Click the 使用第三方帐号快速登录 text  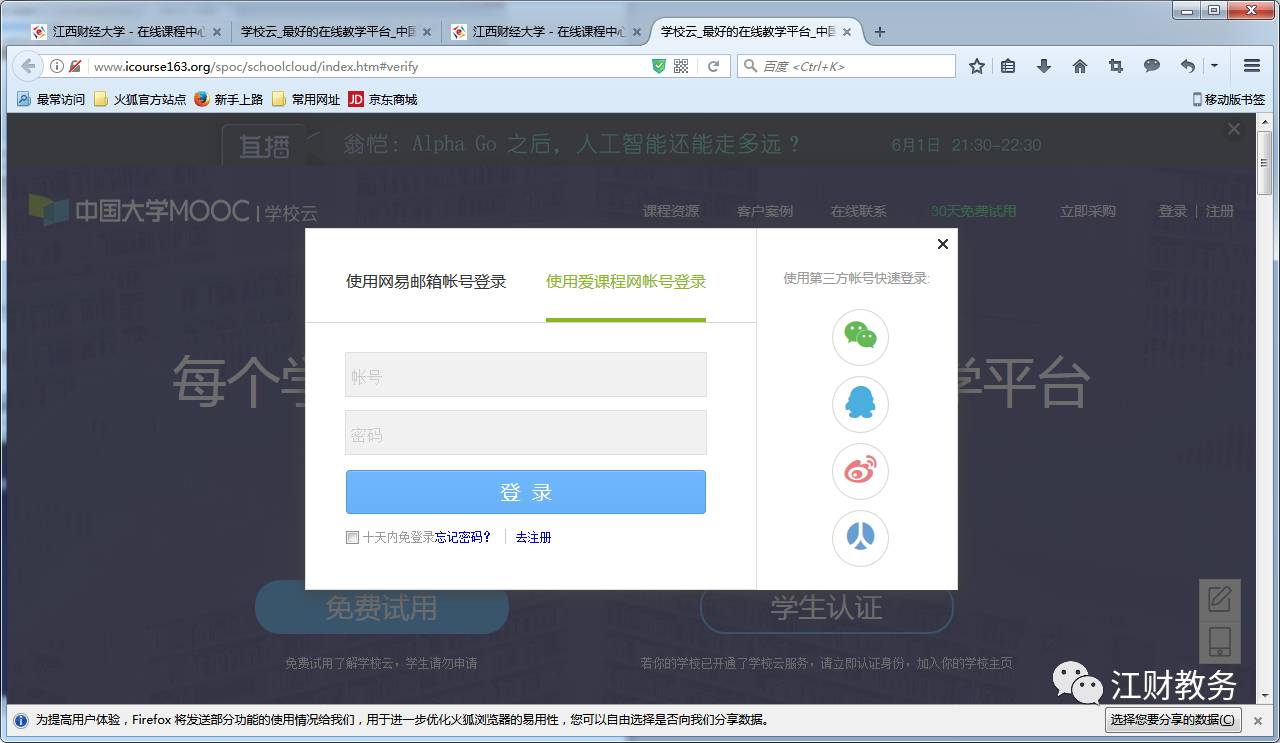click(857, 278)
